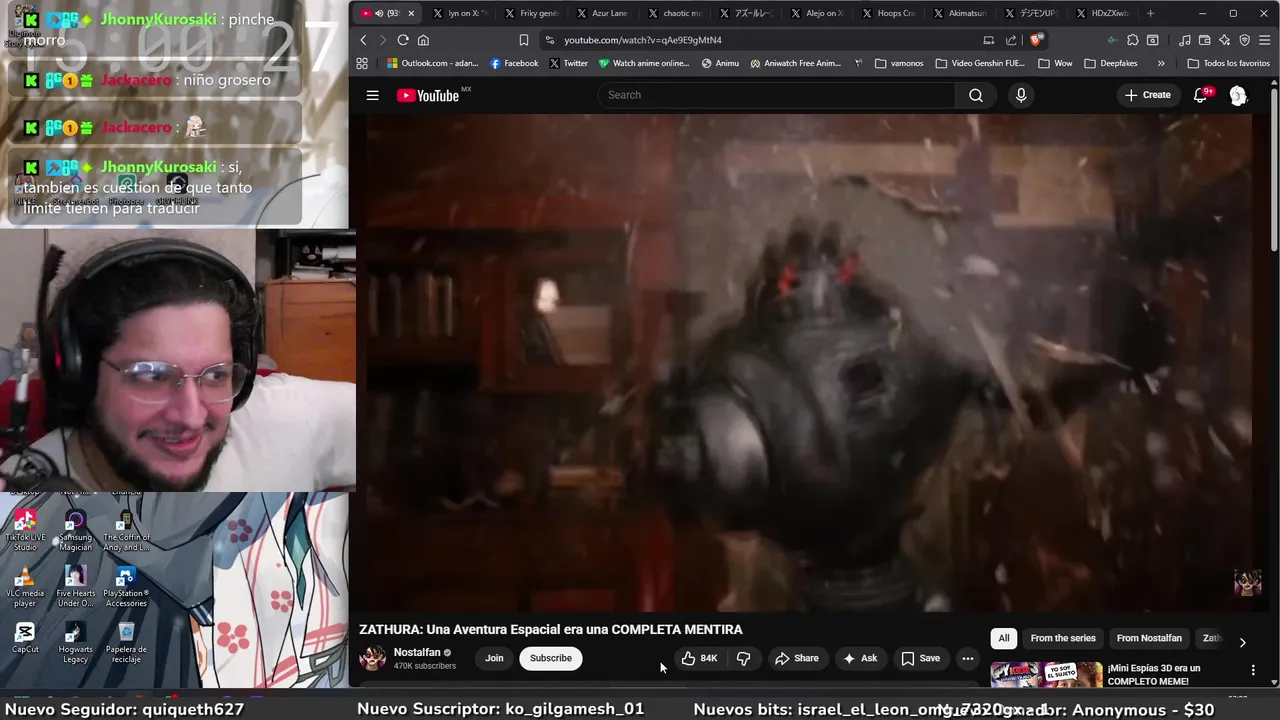Open the Outlook.com bookmark

pyautogui.click(x=432, y=63)
